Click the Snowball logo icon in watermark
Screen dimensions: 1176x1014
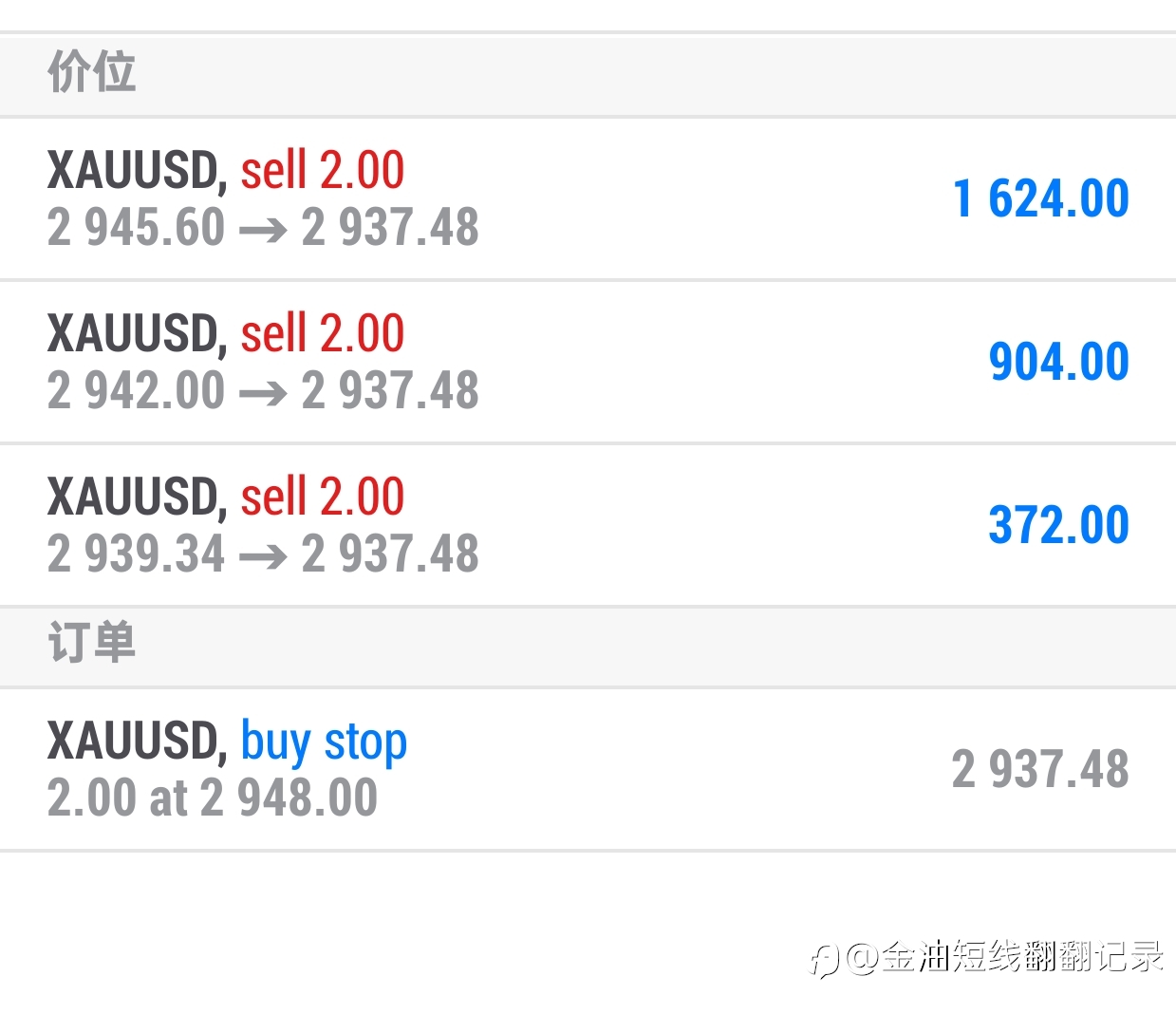825,959
